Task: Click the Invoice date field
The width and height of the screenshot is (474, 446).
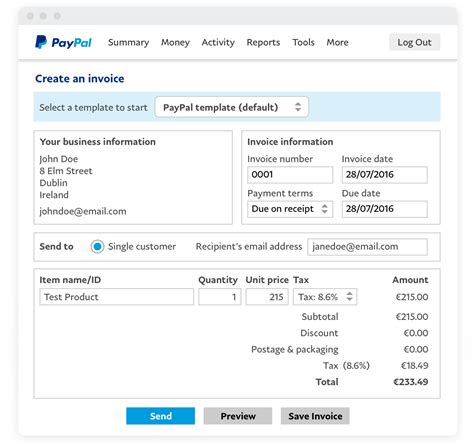Action: tap(385, 175)
